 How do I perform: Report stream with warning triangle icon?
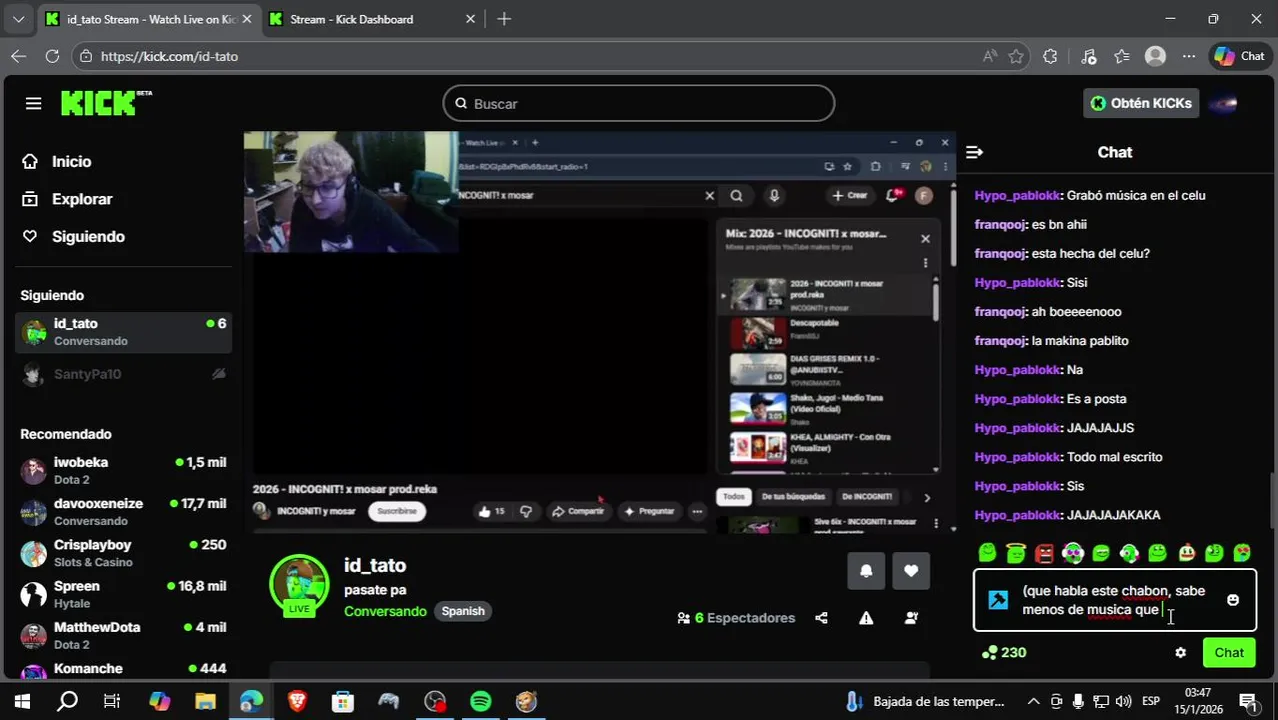[x=866, y=618]
